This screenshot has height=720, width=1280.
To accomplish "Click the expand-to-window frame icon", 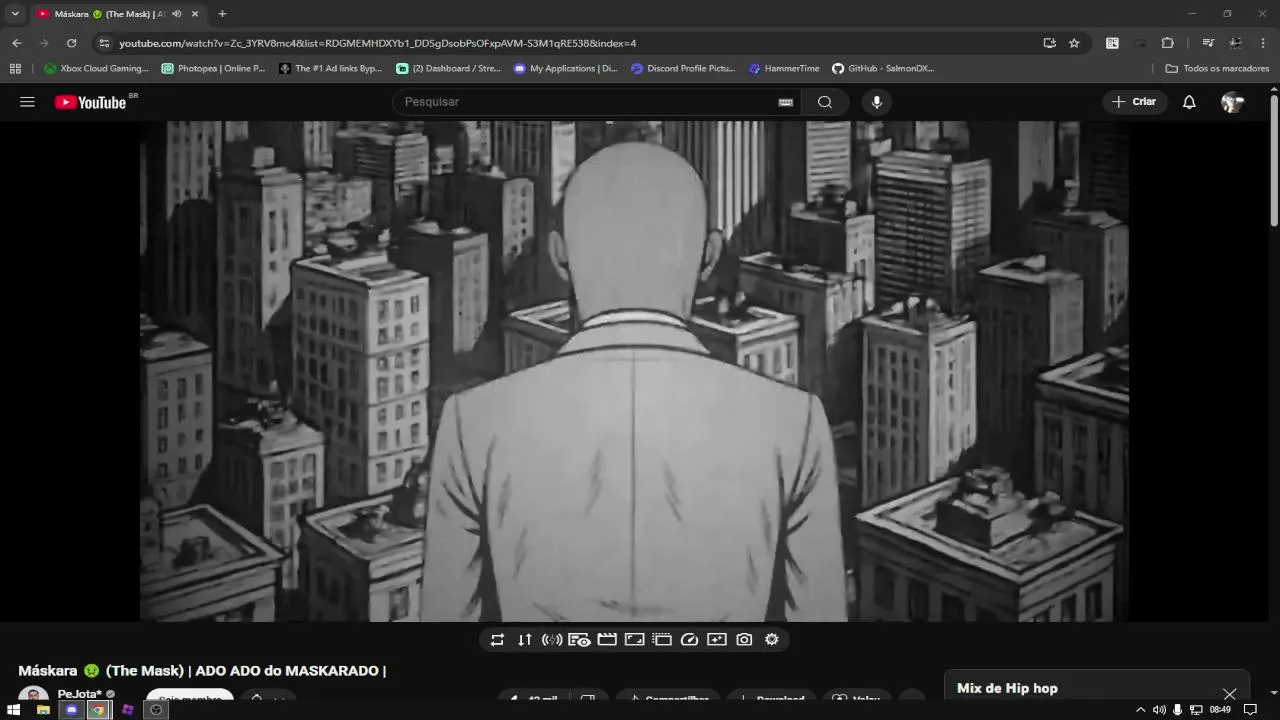I will pyautogui.click(x=634, y=640).
